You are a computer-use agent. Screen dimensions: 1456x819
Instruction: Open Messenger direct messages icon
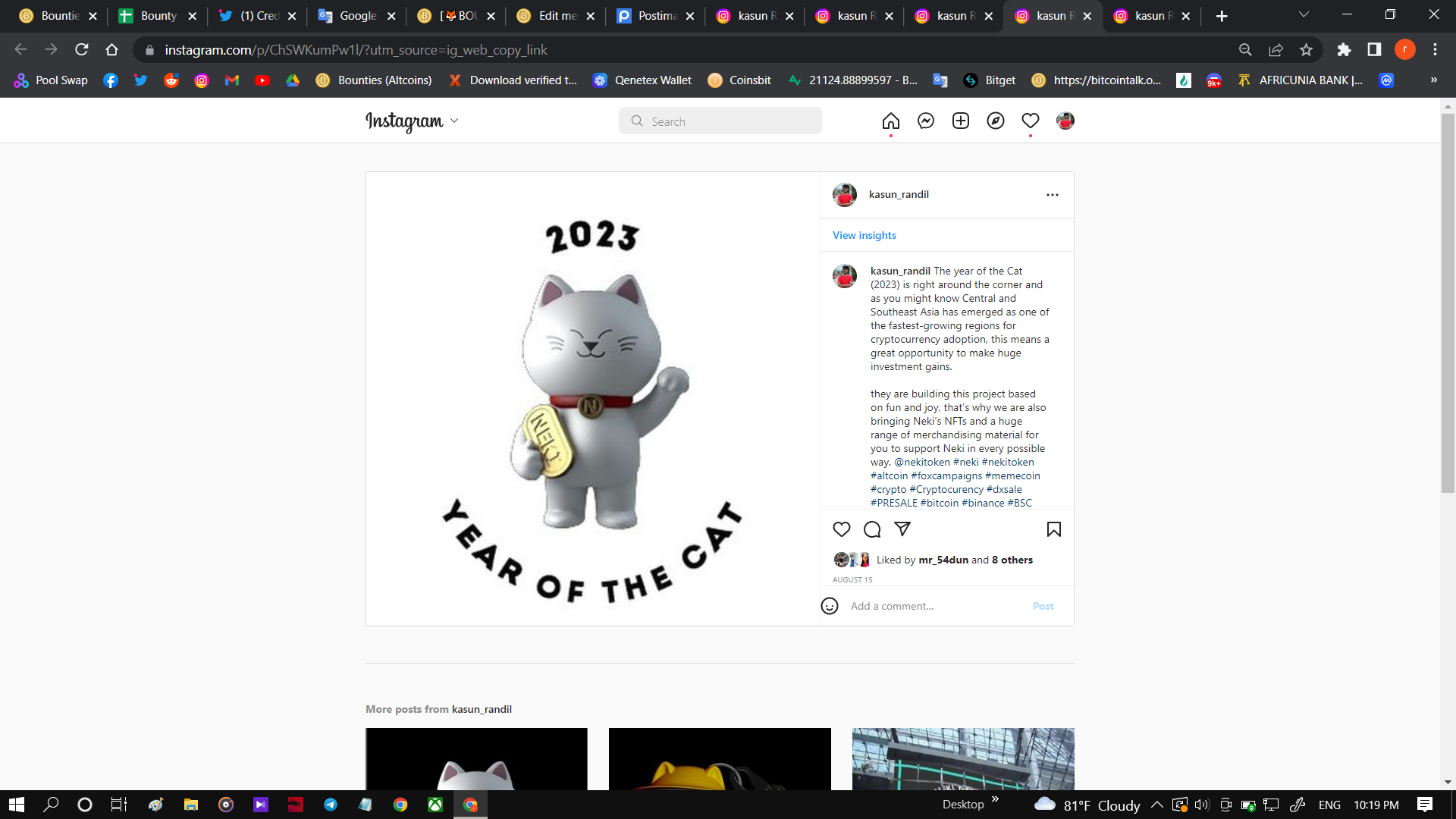point(925,121)
